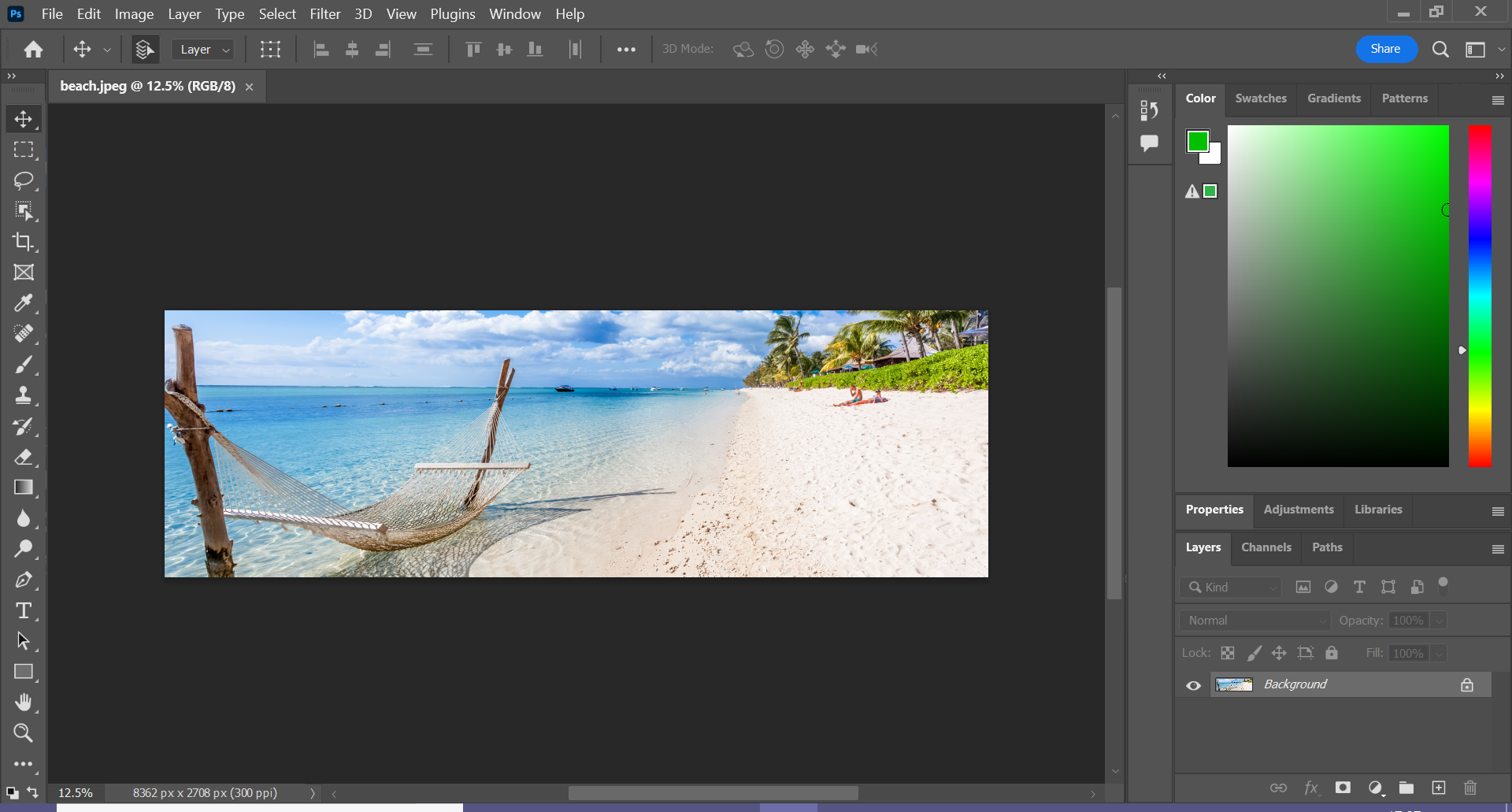Select the Path Selection tool
The height and width of the screenshot is (812, 1512).
pos(24,641)
